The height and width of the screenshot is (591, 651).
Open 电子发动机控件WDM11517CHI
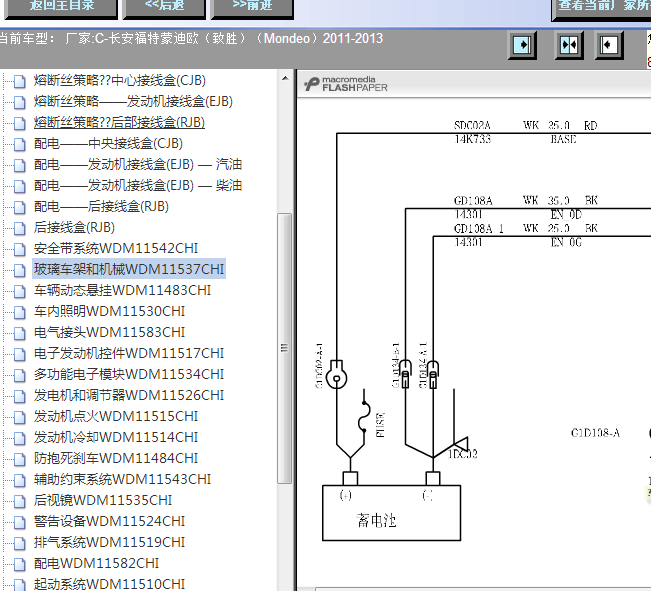point(129,353)
